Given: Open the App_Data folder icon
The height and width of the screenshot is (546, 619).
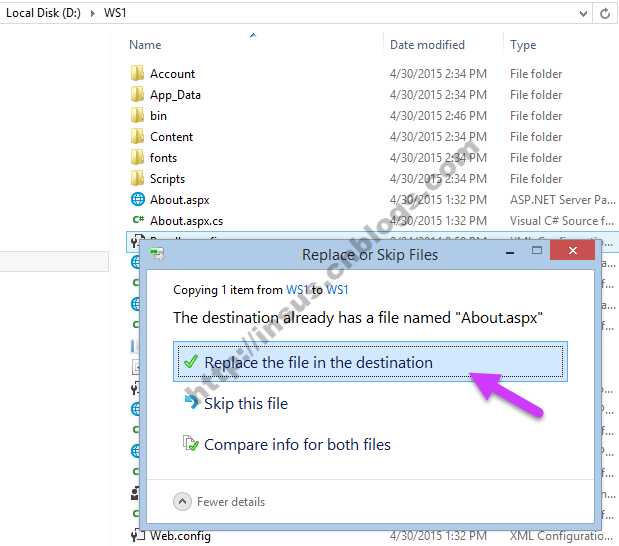Looking at the screenshot, I should pyautogui.click(x=137, y=94).
